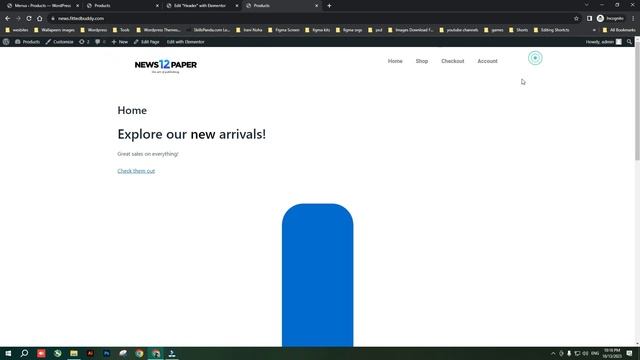640x360 pixels.
Task: Open the updates counter in admin bar
Action: 84,42
